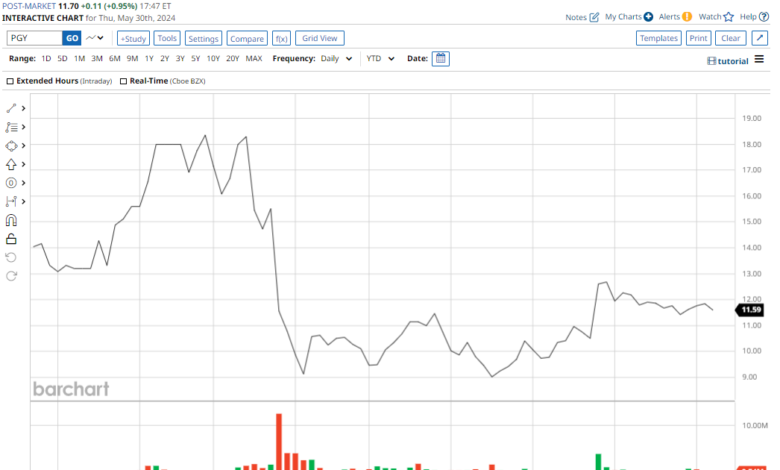
Task: Select the line drawing tool icon
Action: click(11, 108)
